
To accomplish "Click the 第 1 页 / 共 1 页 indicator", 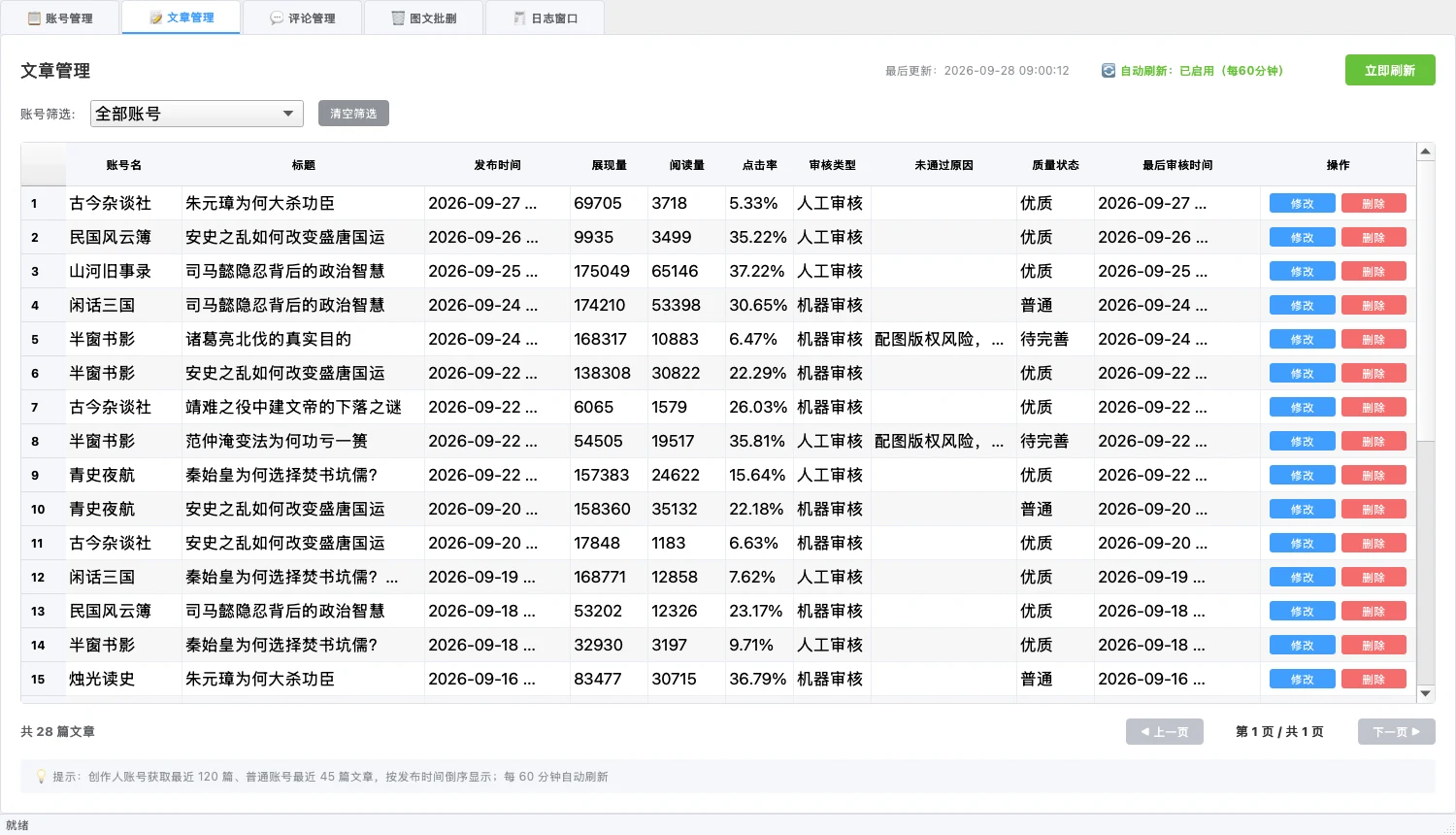I will [1279, 731].
